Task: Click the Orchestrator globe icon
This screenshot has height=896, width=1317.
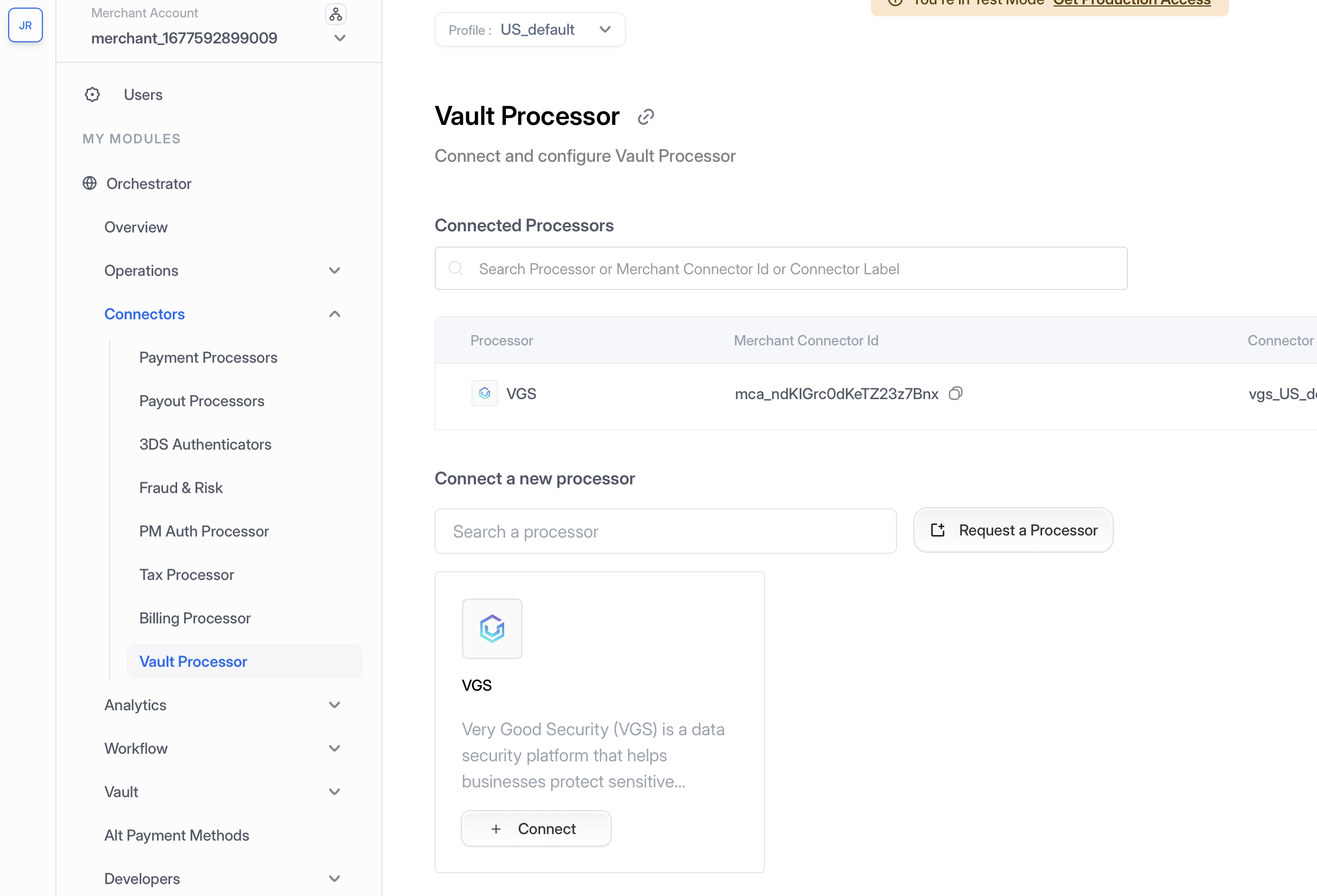Action: 90,183
